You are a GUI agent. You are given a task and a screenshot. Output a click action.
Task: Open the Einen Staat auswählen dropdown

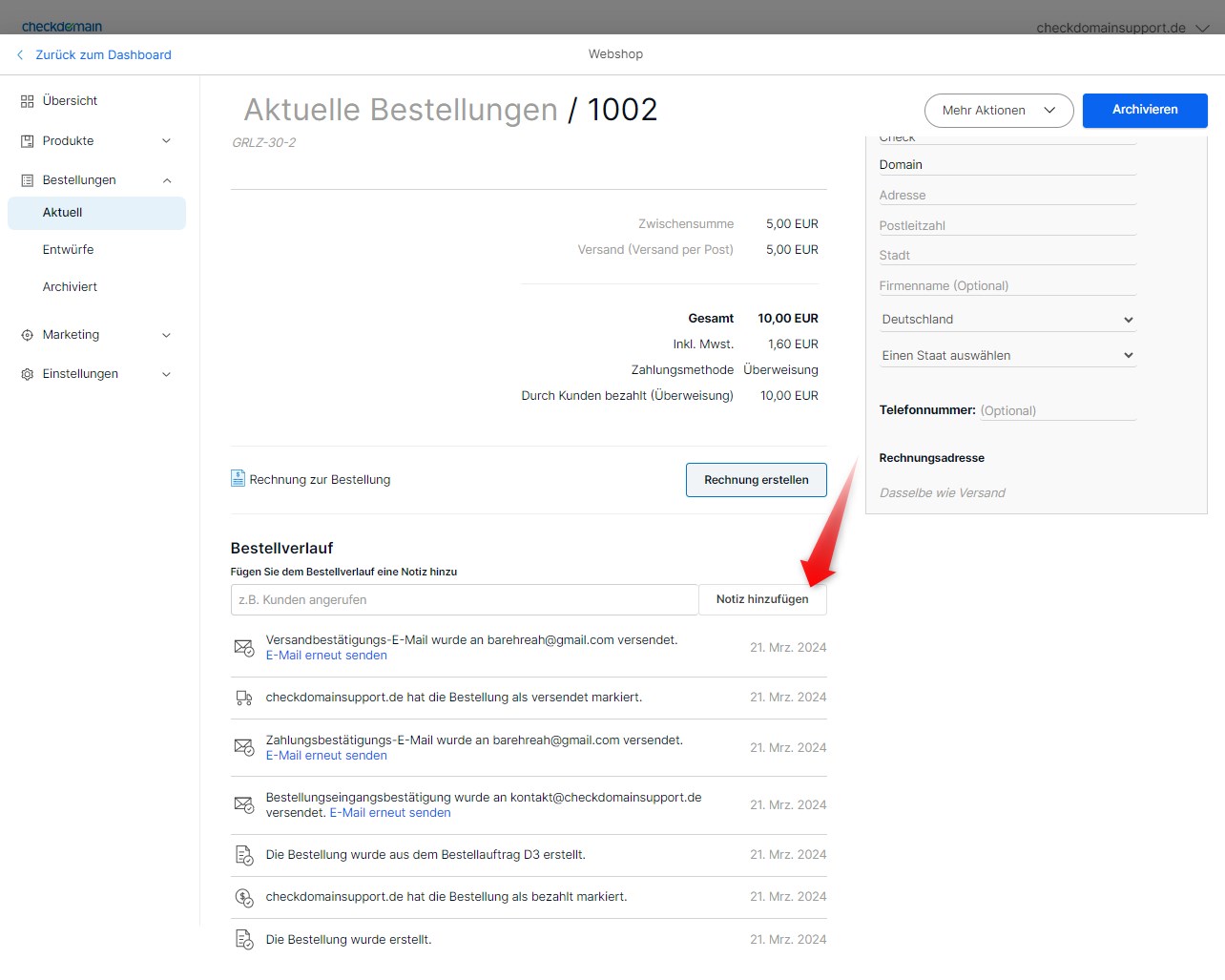tap(1007, 355)
